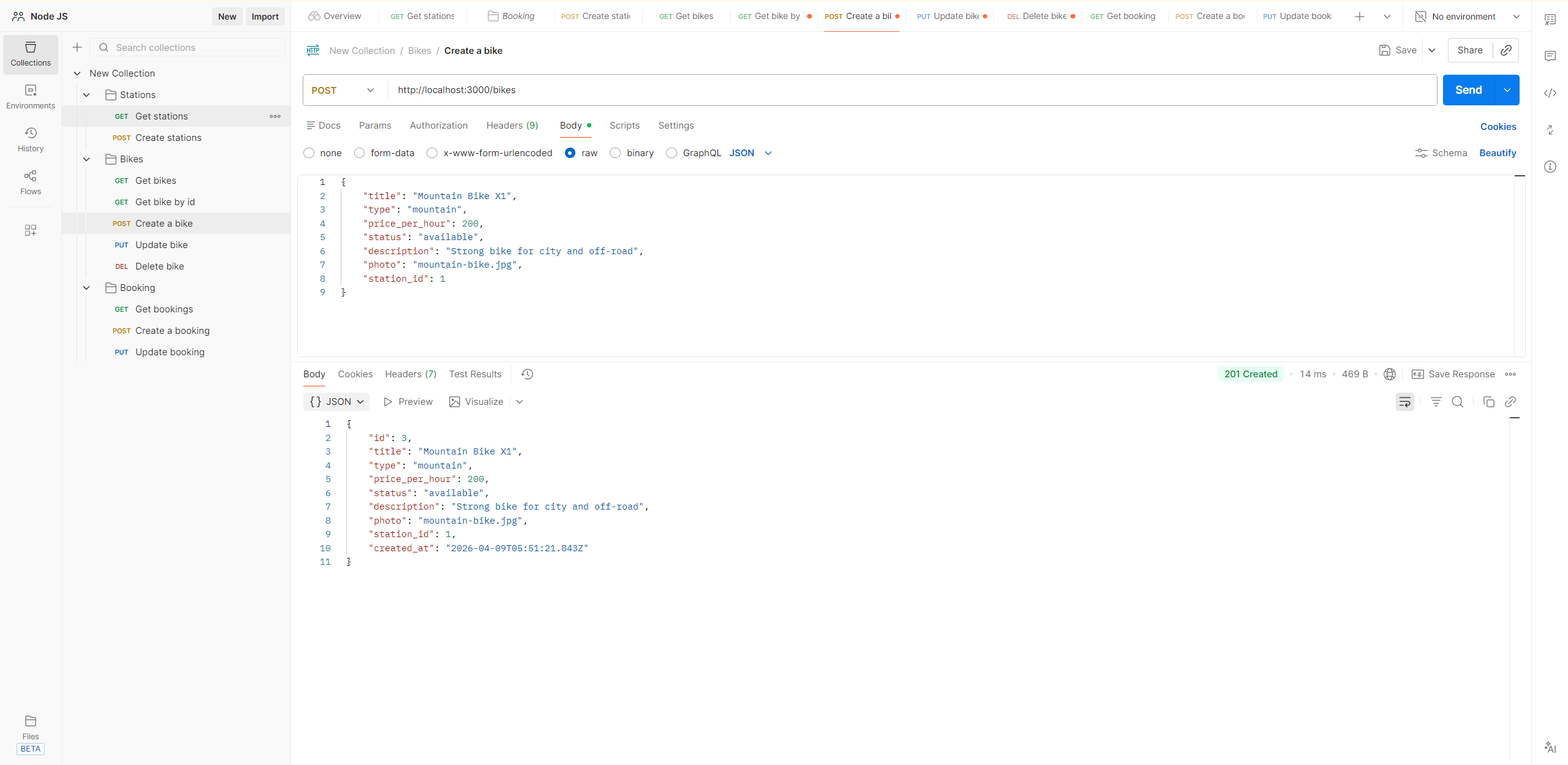Choose the binary body radio button
The image size is (1568, 765).
click(615, 153)
